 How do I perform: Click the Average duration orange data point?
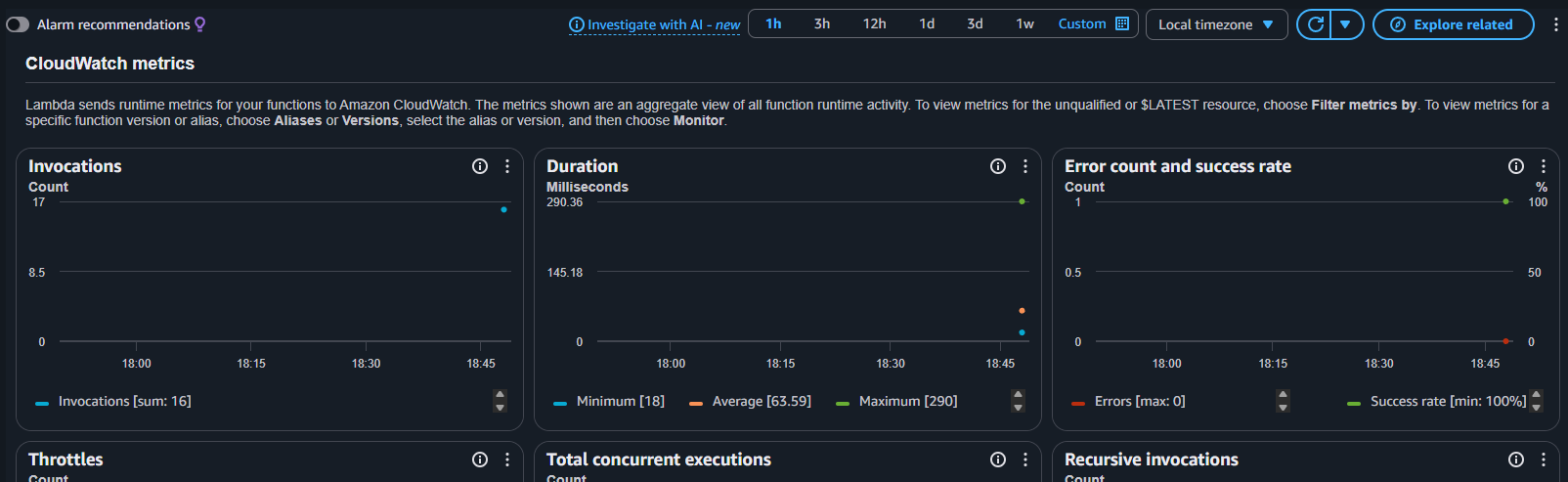tap(1022, 311)
